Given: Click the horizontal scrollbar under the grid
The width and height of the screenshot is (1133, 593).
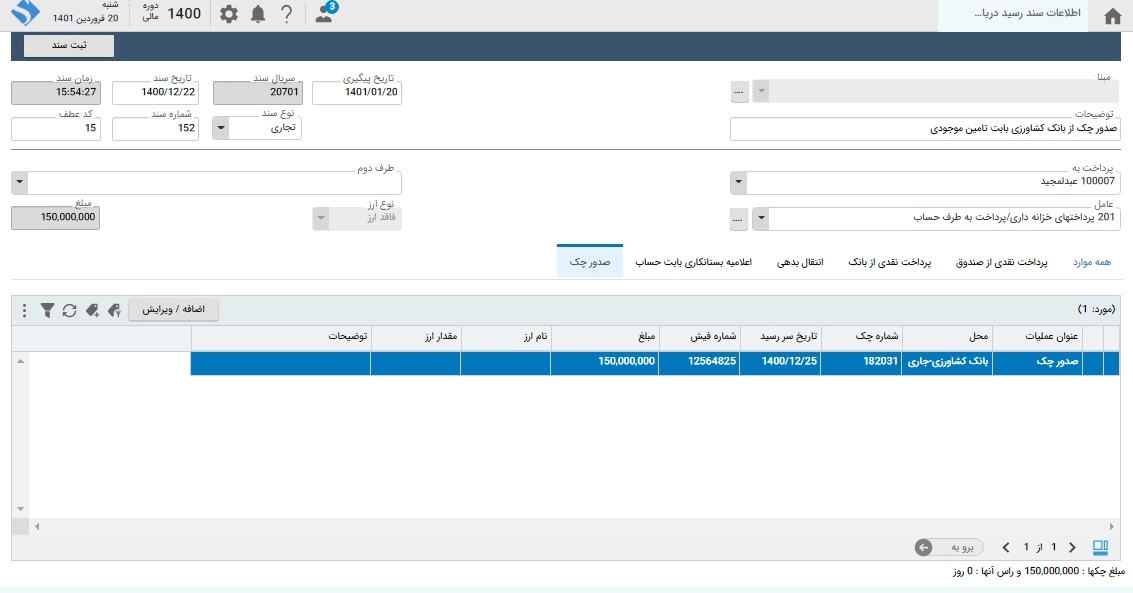Looking at the screenshot, I should tap(570, 526).
